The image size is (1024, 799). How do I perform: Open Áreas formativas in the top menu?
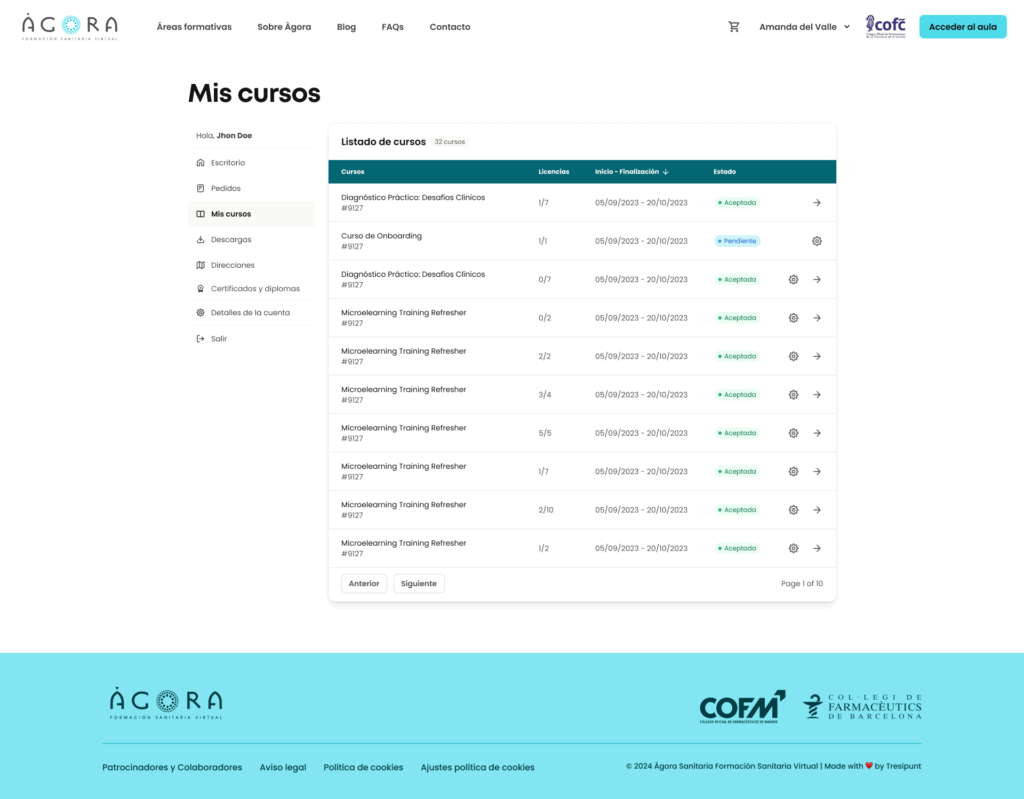click(x=194, y=27)
